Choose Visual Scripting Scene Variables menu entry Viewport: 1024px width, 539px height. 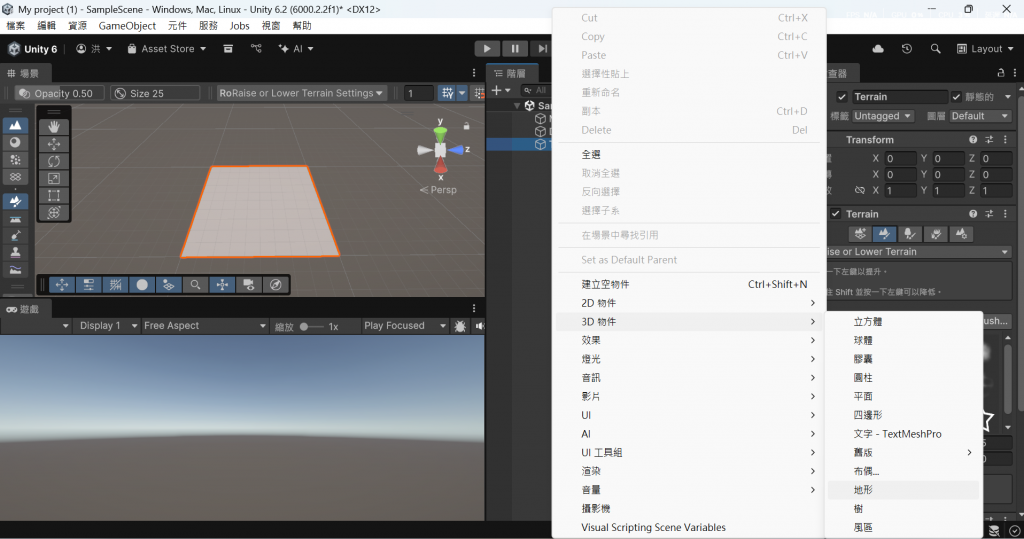point(689,527)
